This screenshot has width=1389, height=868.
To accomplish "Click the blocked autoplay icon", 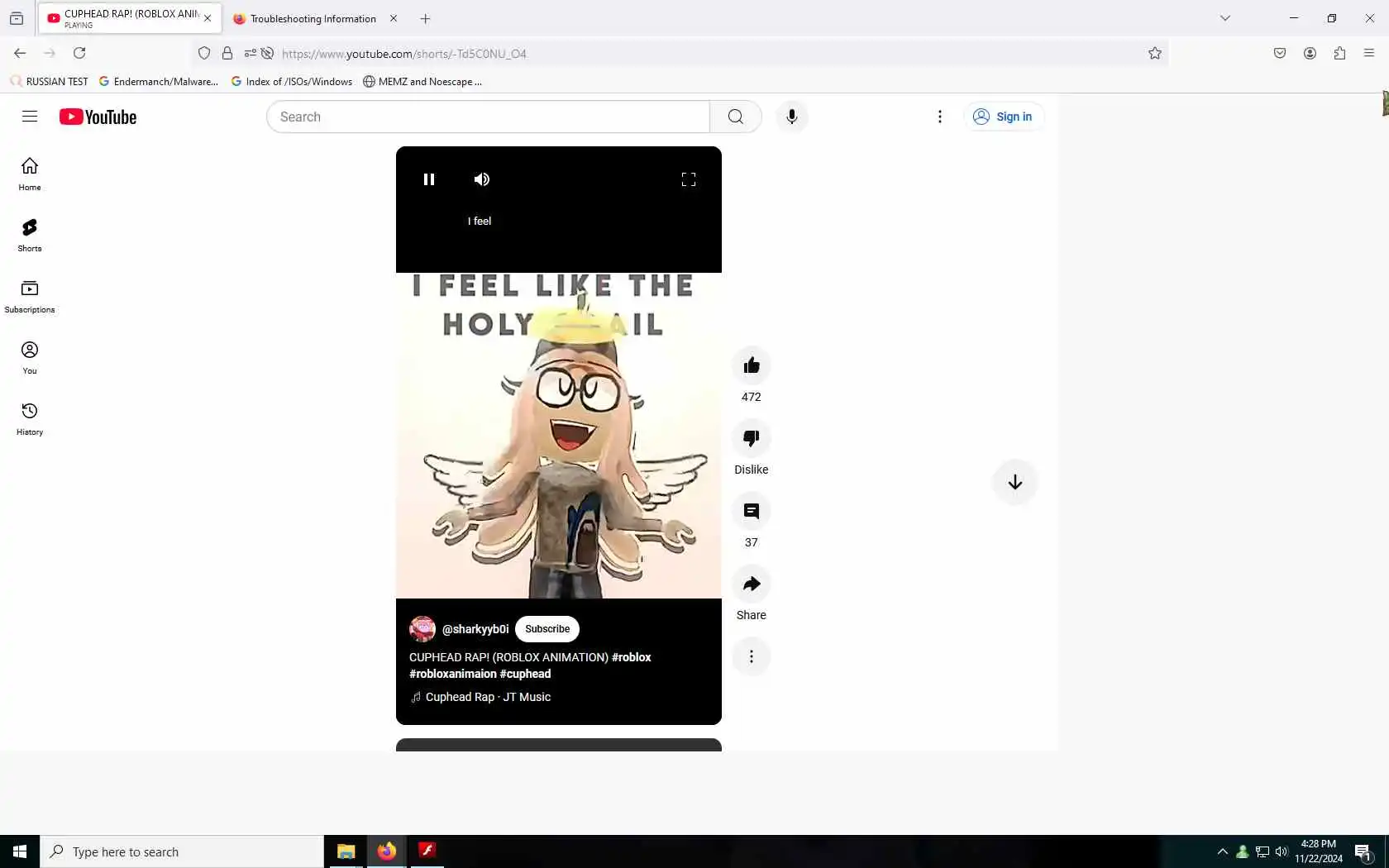I will (267, 53).
